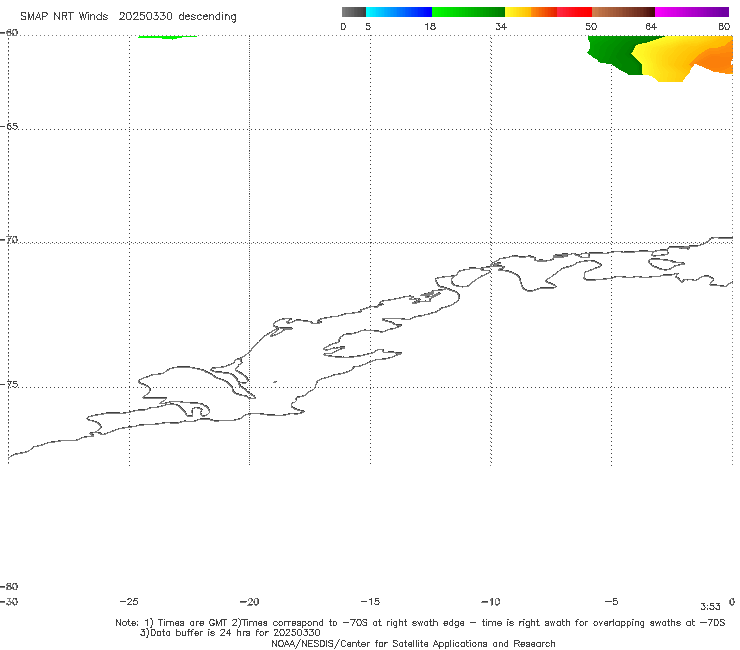The image size is (740, 650).
Task: Click the "-5" longitude axis label
Action: tap(611, 602)
